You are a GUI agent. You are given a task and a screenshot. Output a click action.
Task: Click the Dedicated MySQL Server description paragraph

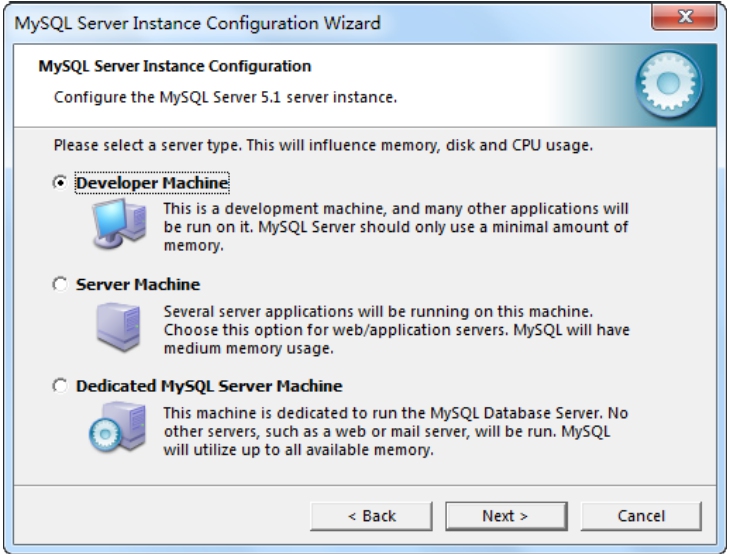(396, 431)
